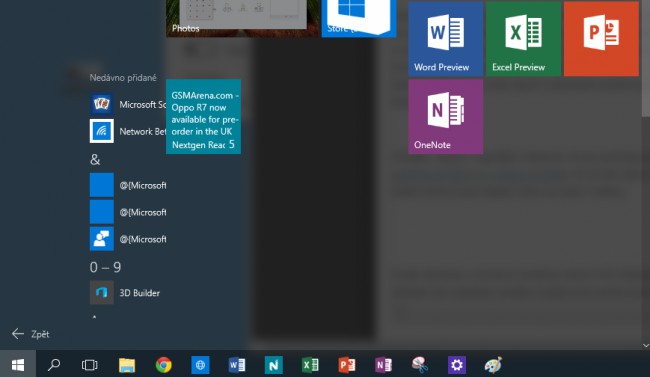650x377 pixels.
Task: Open the teal N app on taskbar
Action: tap(274, 365)
